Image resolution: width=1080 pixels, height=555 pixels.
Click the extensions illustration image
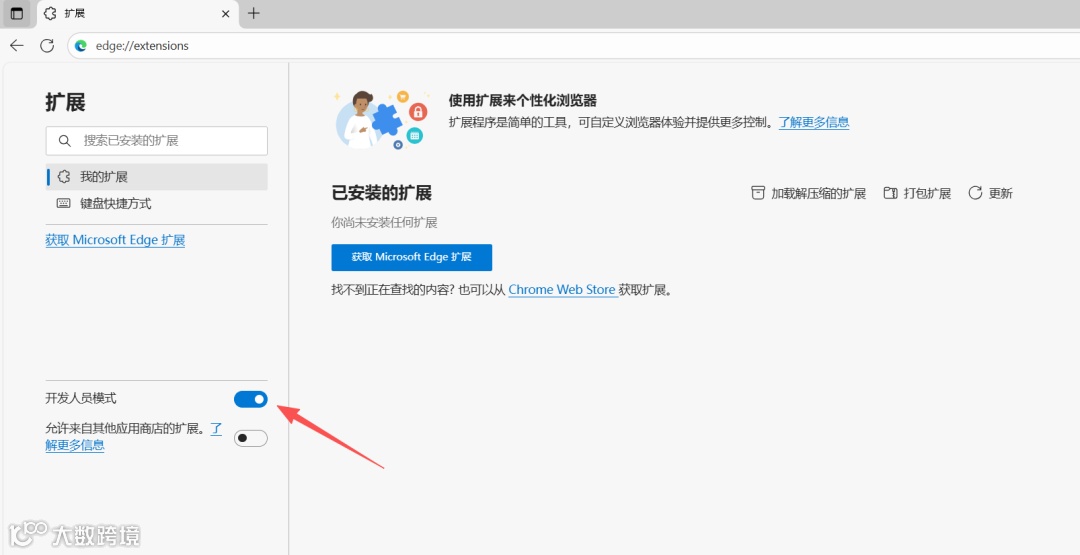click(382, 119)
